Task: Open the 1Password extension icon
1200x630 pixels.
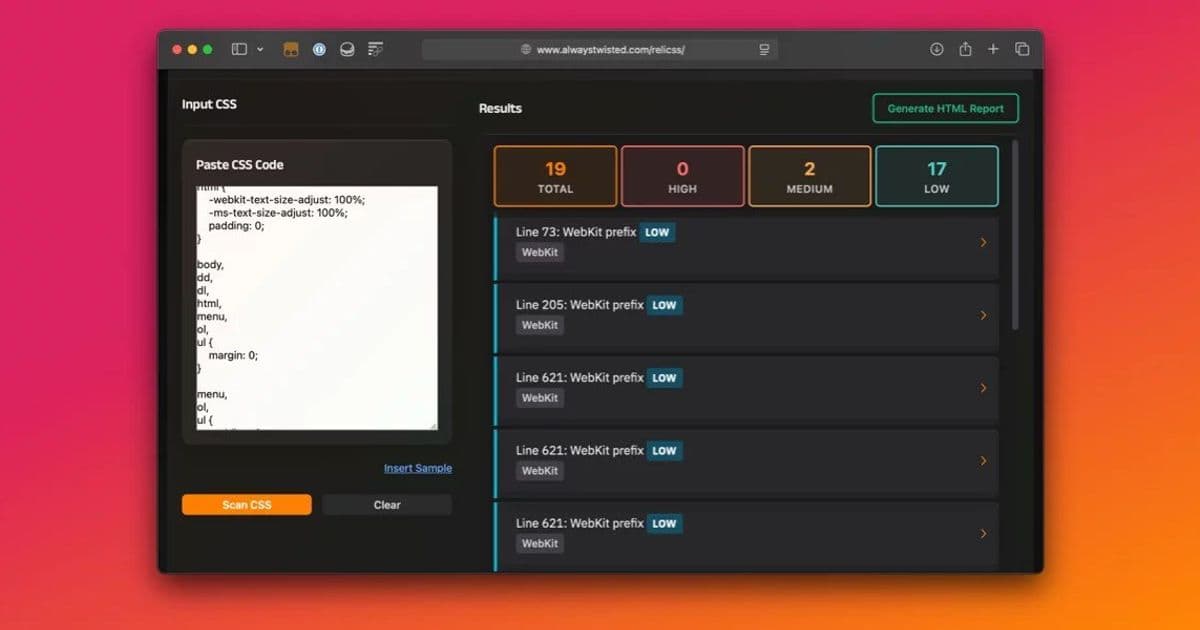Action: click(318, 48)
